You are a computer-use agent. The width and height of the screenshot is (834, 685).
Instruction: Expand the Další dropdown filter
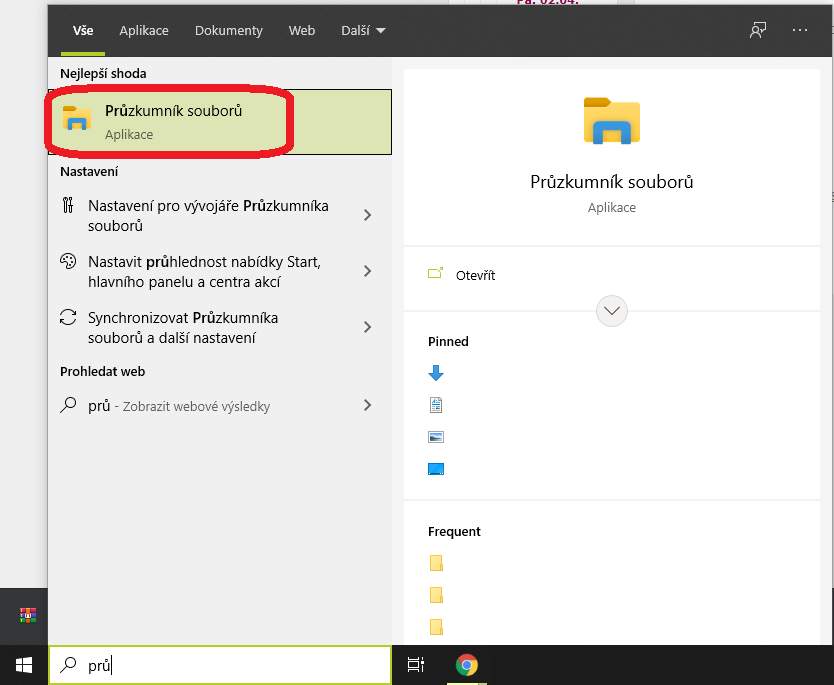tap(363, 30)
